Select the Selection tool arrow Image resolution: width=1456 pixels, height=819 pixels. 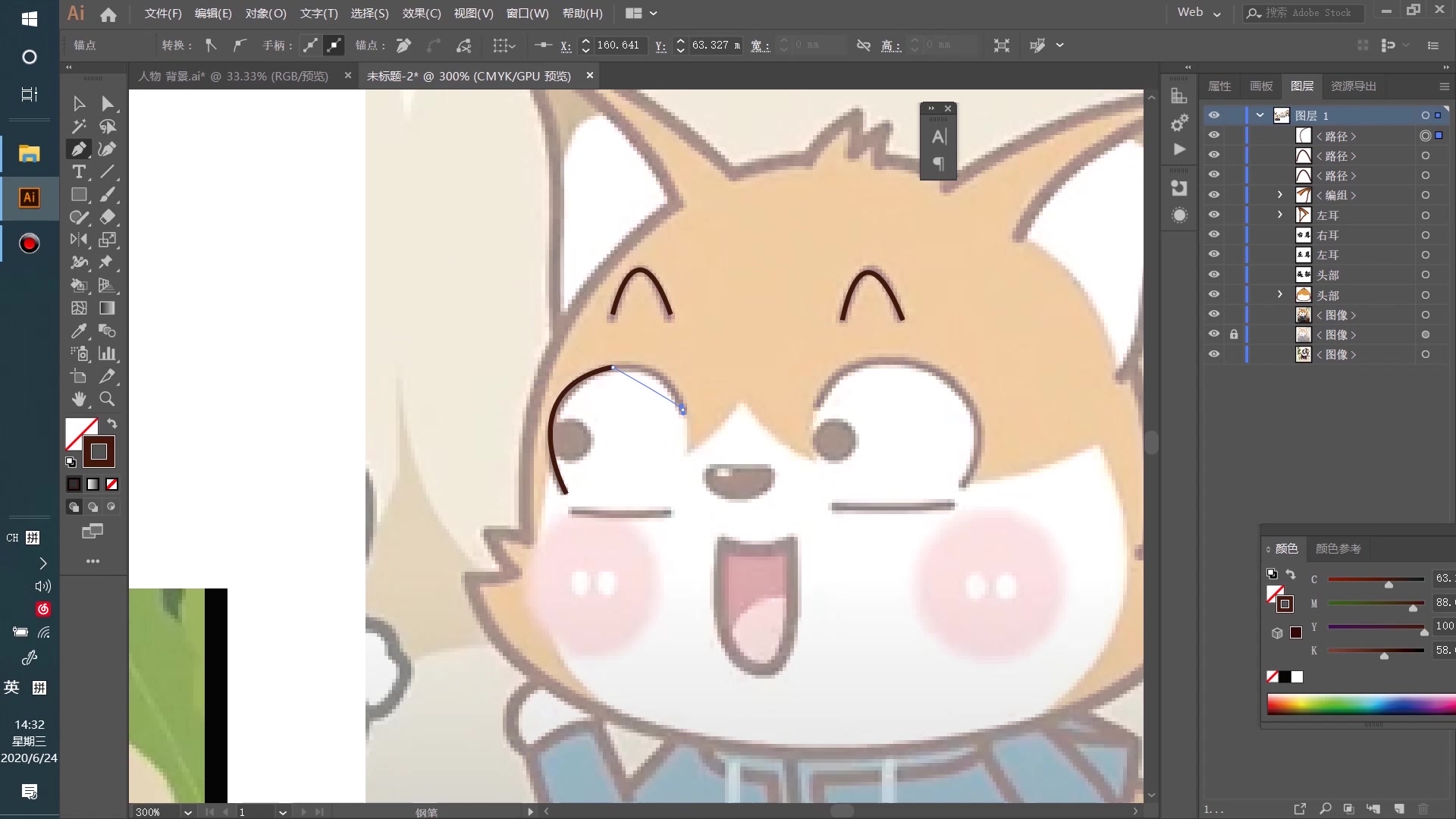79,103
